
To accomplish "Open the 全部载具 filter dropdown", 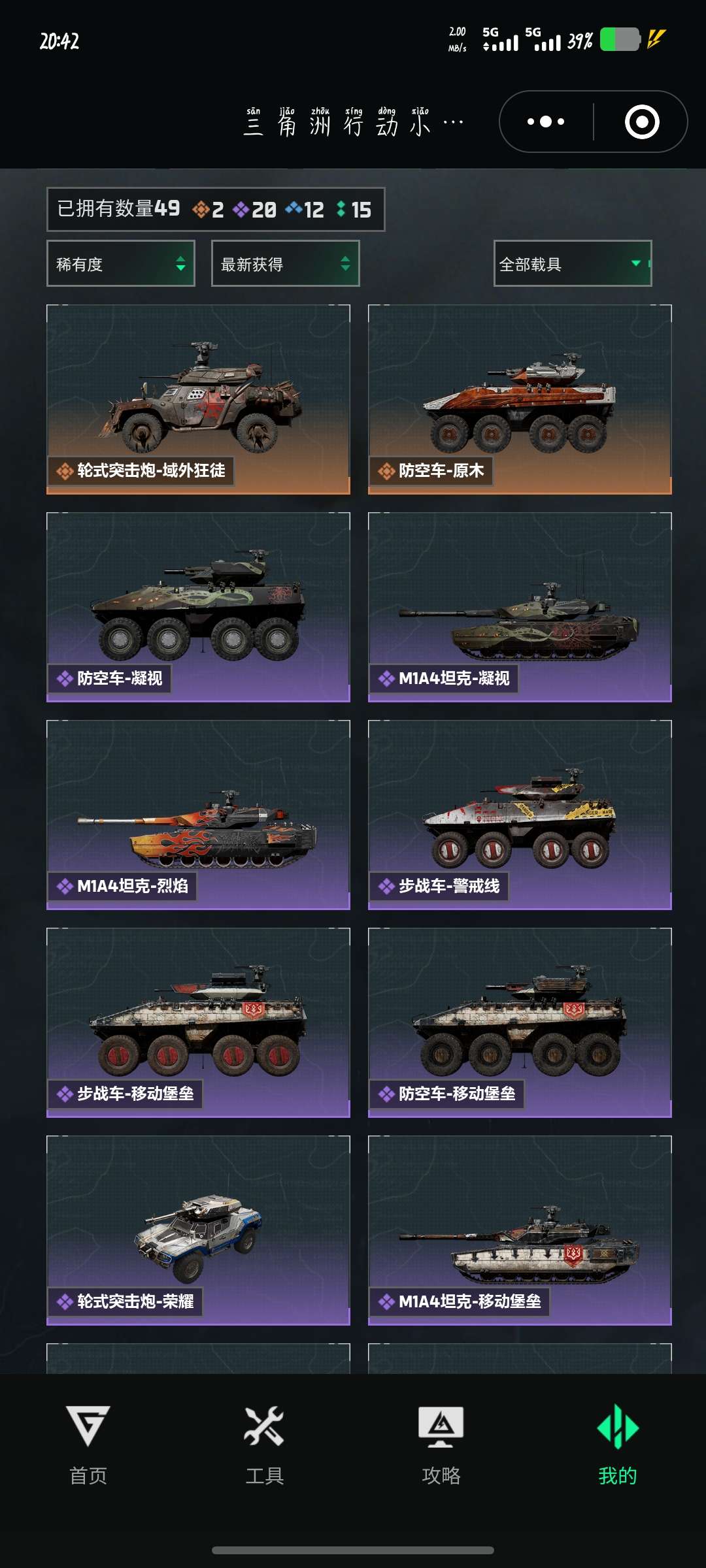I will click(x=573, y=263).
